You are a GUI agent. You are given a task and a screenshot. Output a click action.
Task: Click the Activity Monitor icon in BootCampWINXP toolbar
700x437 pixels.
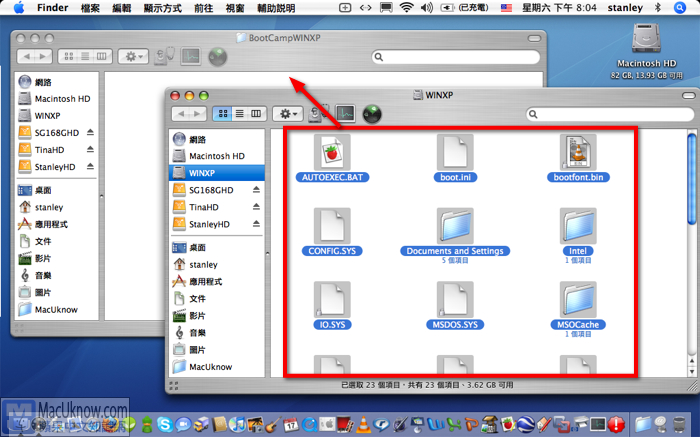pos(191,56)
